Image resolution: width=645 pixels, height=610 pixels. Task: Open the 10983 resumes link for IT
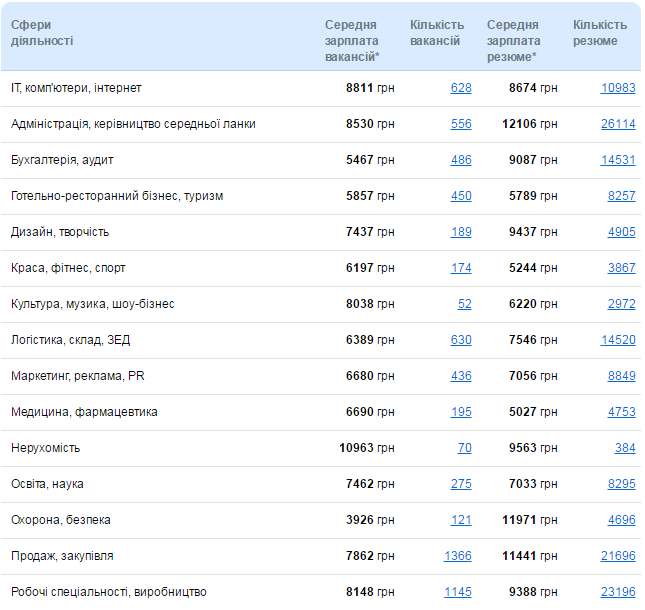pos(618,88)
